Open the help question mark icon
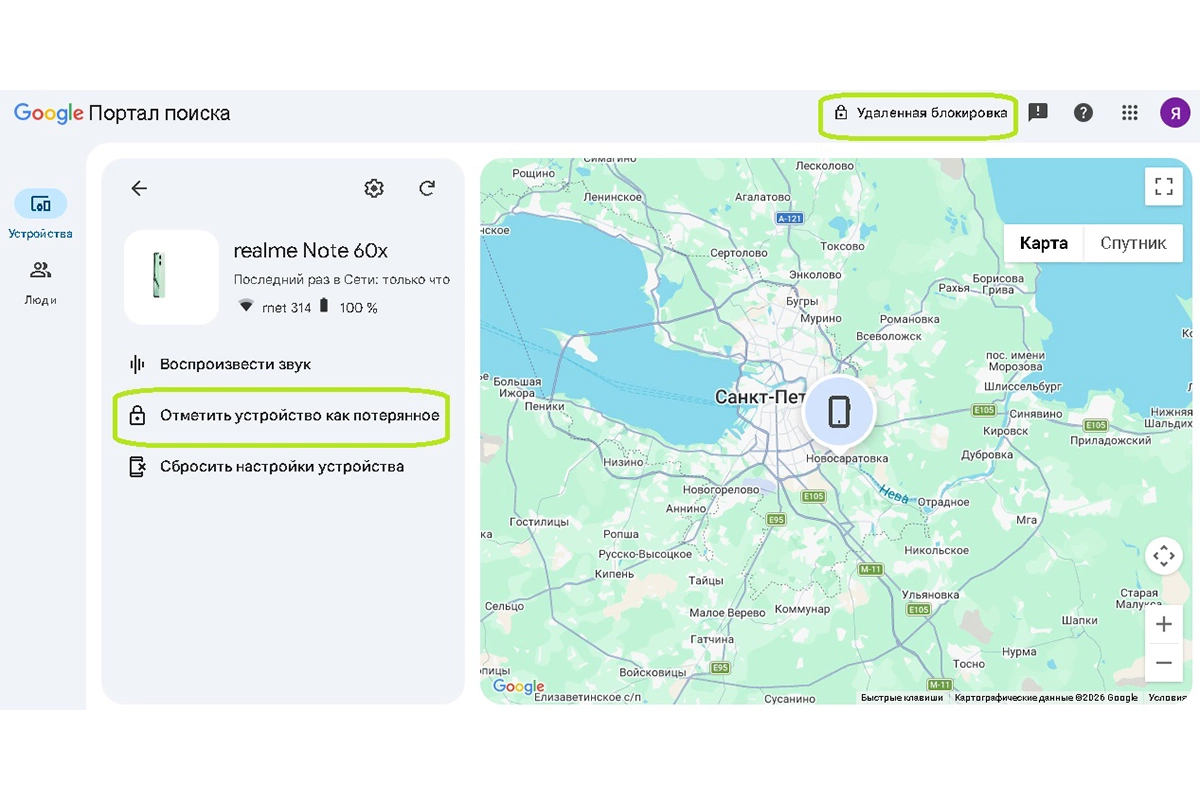Viewport: 1200px width, 800px height. [x=1083, y=112]
